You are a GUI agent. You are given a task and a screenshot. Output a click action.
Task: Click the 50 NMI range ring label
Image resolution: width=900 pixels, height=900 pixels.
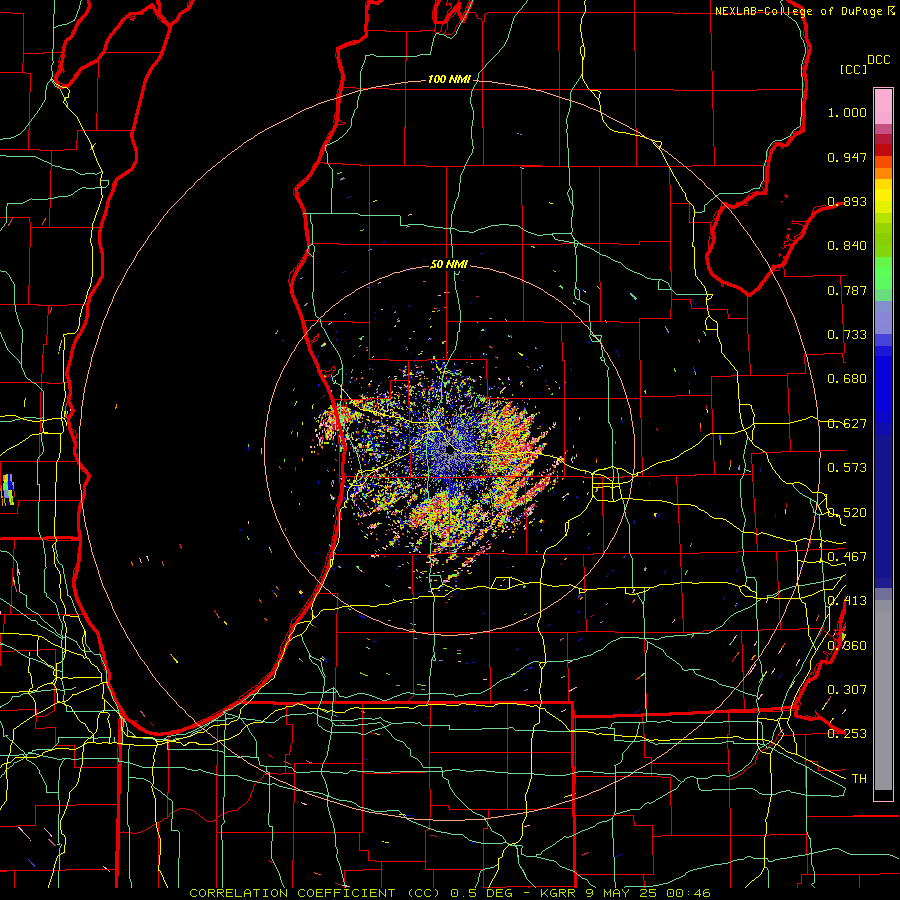449,264
